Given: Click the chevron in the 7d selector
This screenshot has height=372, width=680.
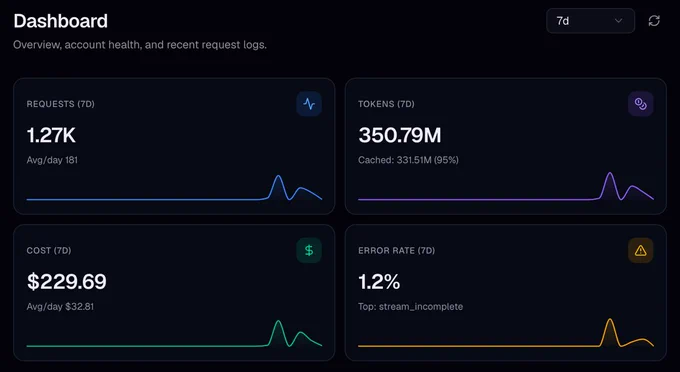Looking at the screenshot, I should (618, 21).
